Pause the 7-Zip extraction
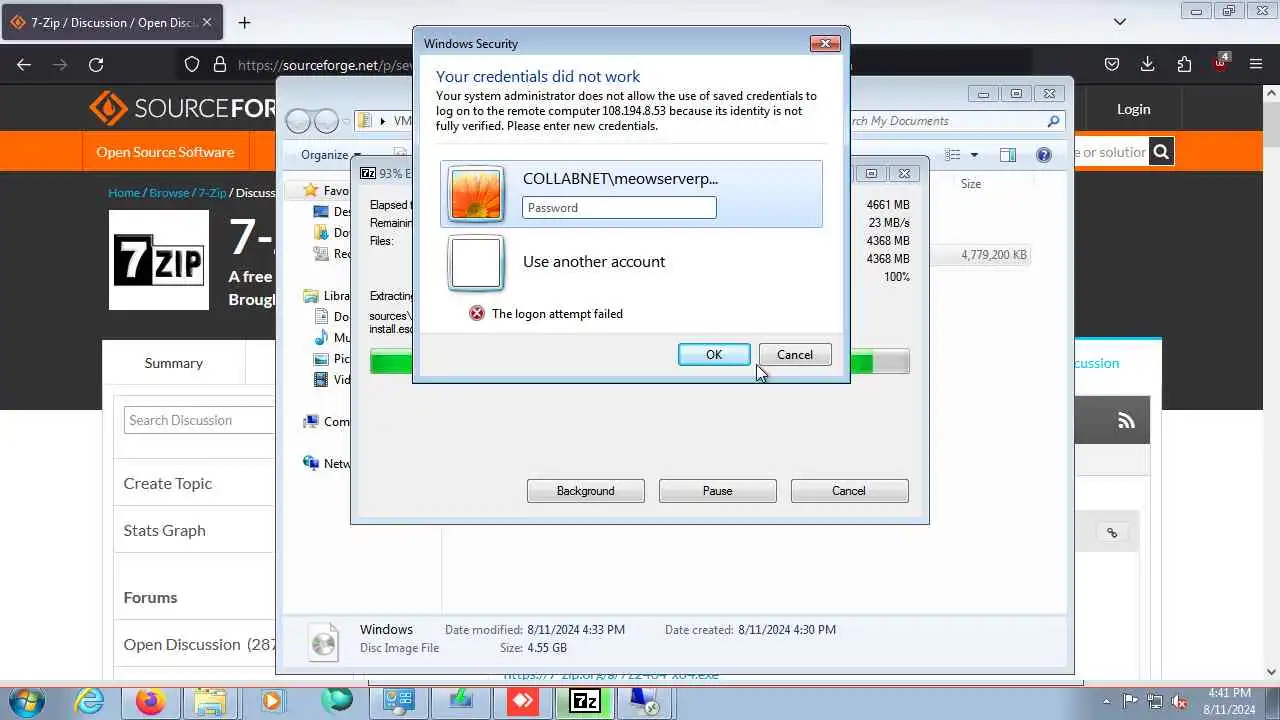 tap(718, 491)
